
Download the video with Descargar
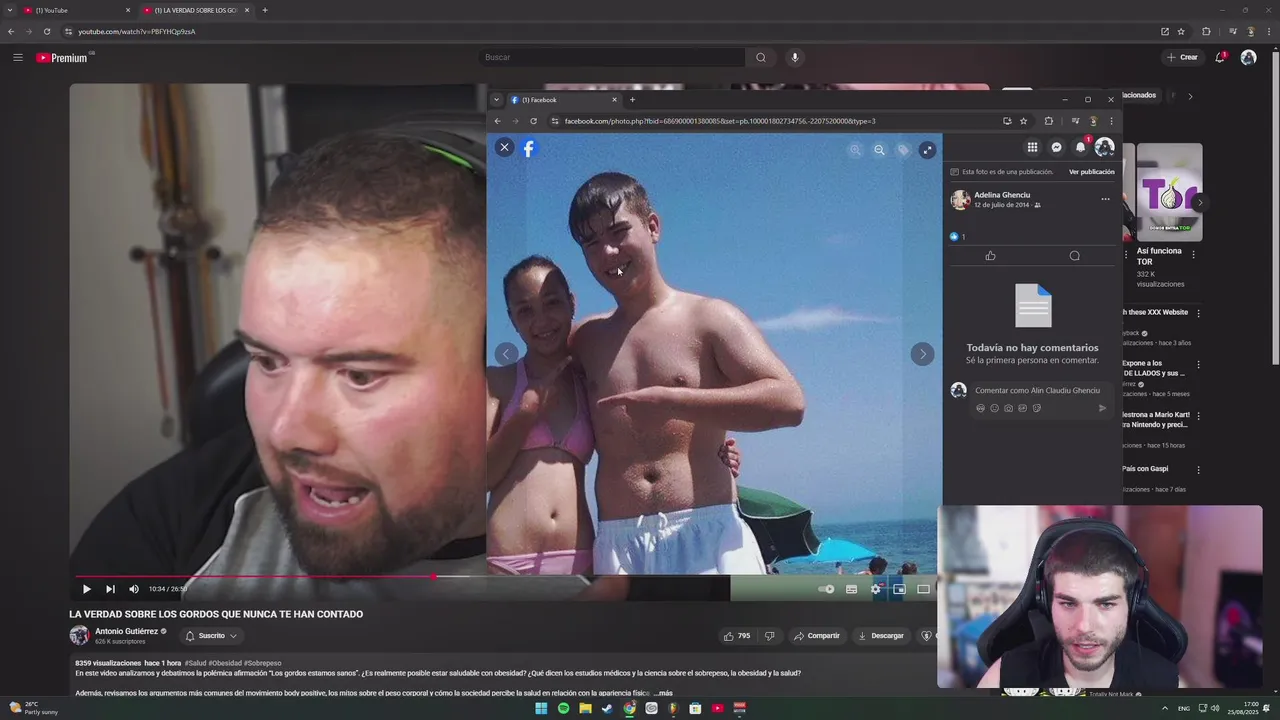[x=881, y=635]
